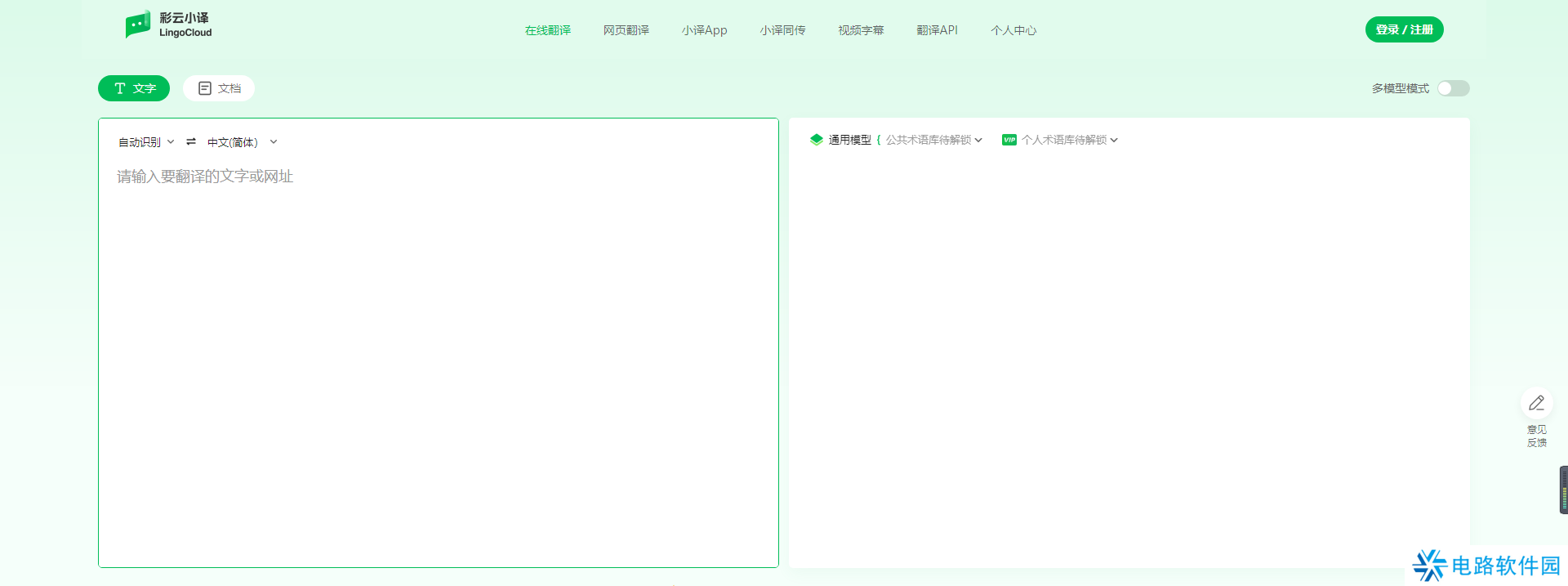This screenshot has height=586, width=1568.
Task: Click the swap languages arrows icon
Action: point(191,141)
